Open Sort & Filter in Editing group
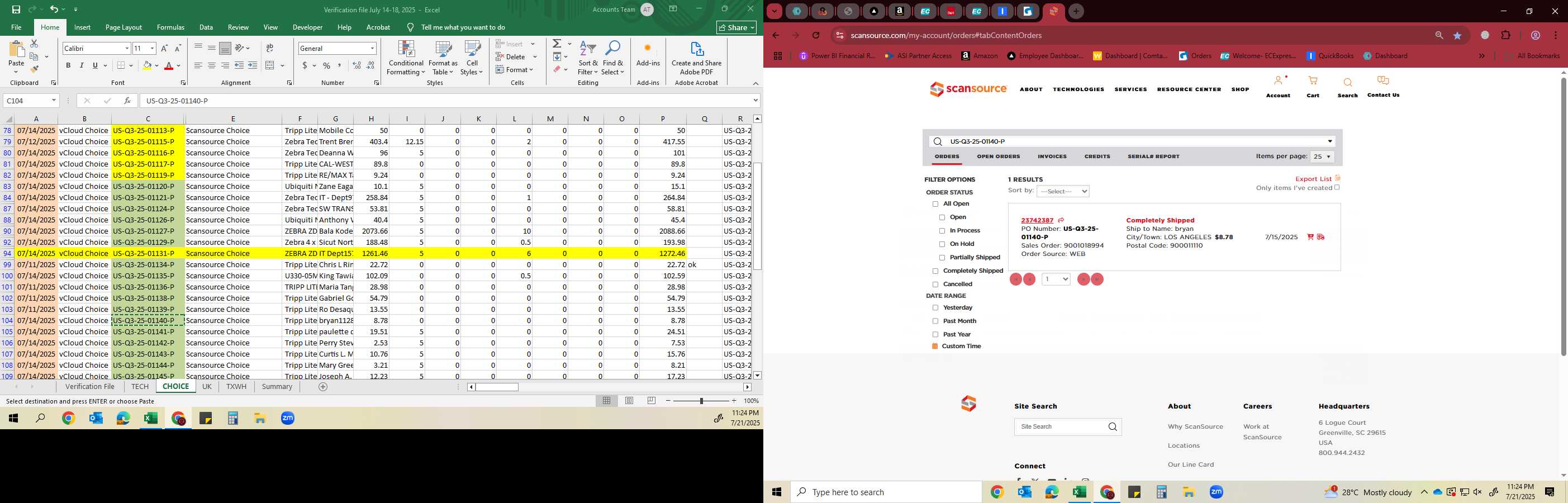1568x503 pixels. pyautogui.click(x=588, y=59)
